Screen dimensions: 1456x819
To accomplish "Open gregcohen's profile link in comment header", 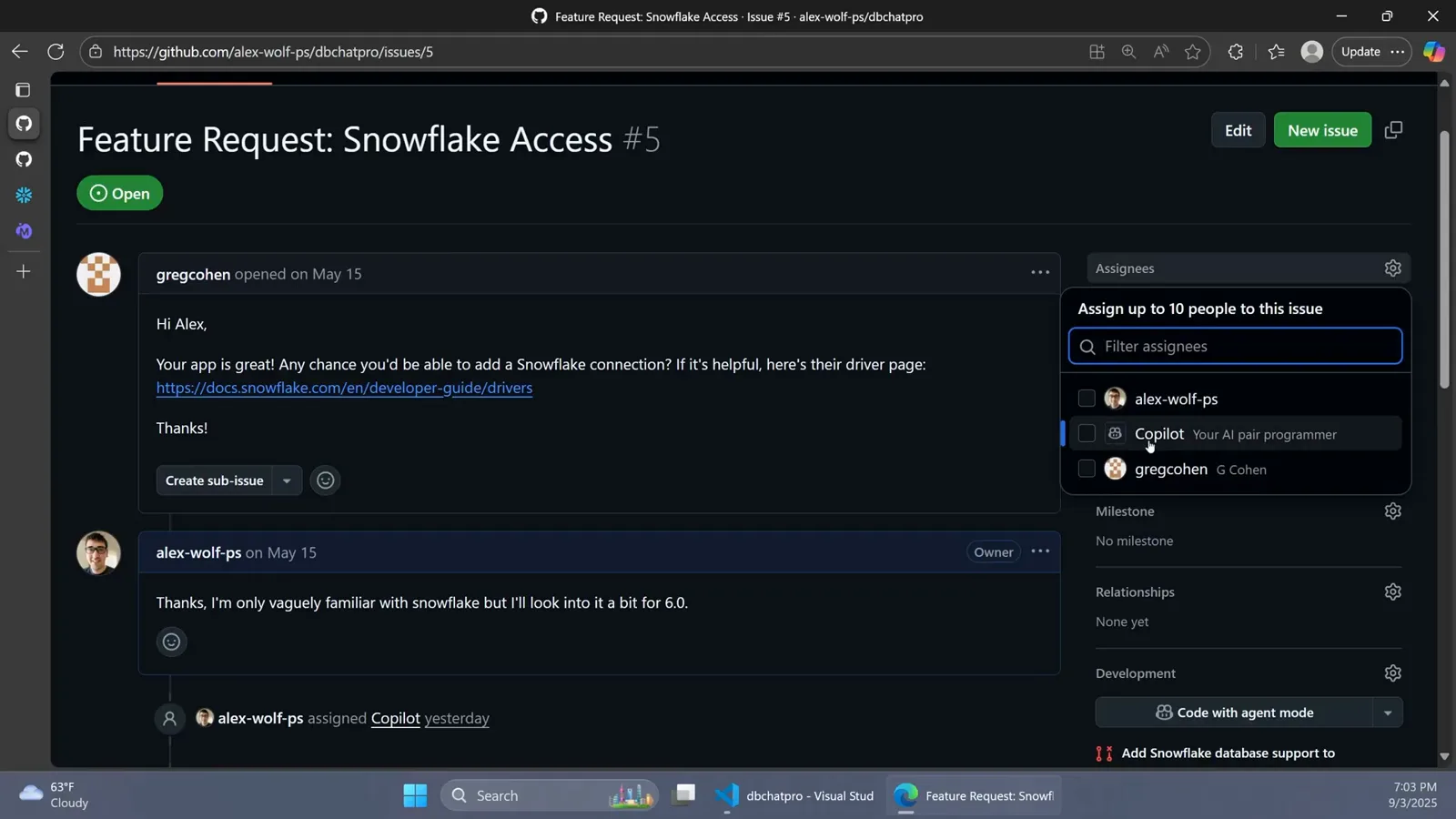I will pyautogui.click(x=193, y=274).
